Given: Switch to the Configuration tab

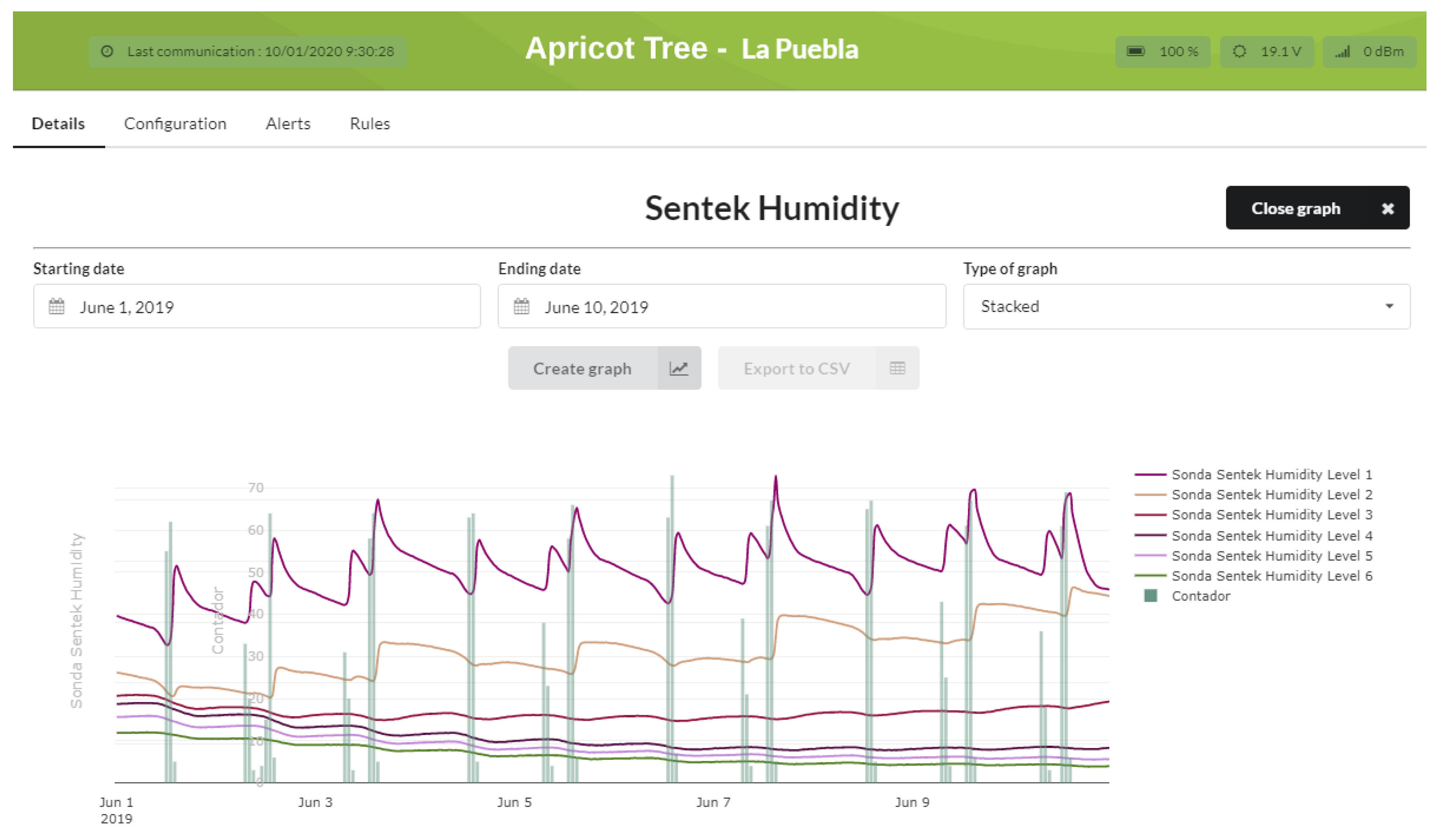Looking at the screenshot, I should coord(175,124).
